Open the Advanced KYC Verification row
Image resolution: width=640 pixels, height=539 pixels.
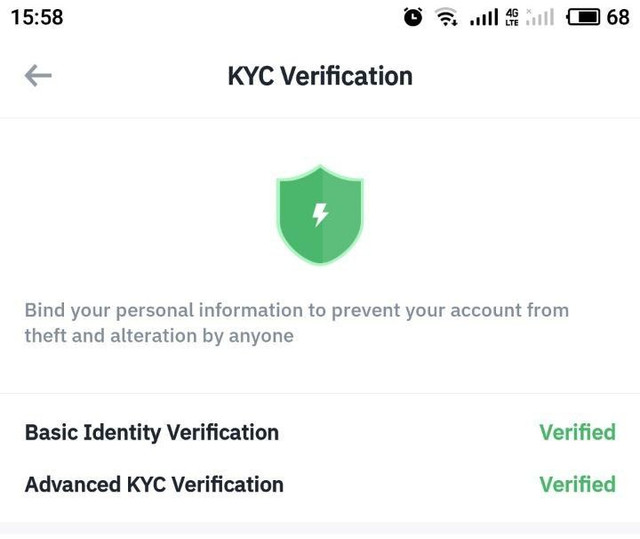tap(154, 484)
